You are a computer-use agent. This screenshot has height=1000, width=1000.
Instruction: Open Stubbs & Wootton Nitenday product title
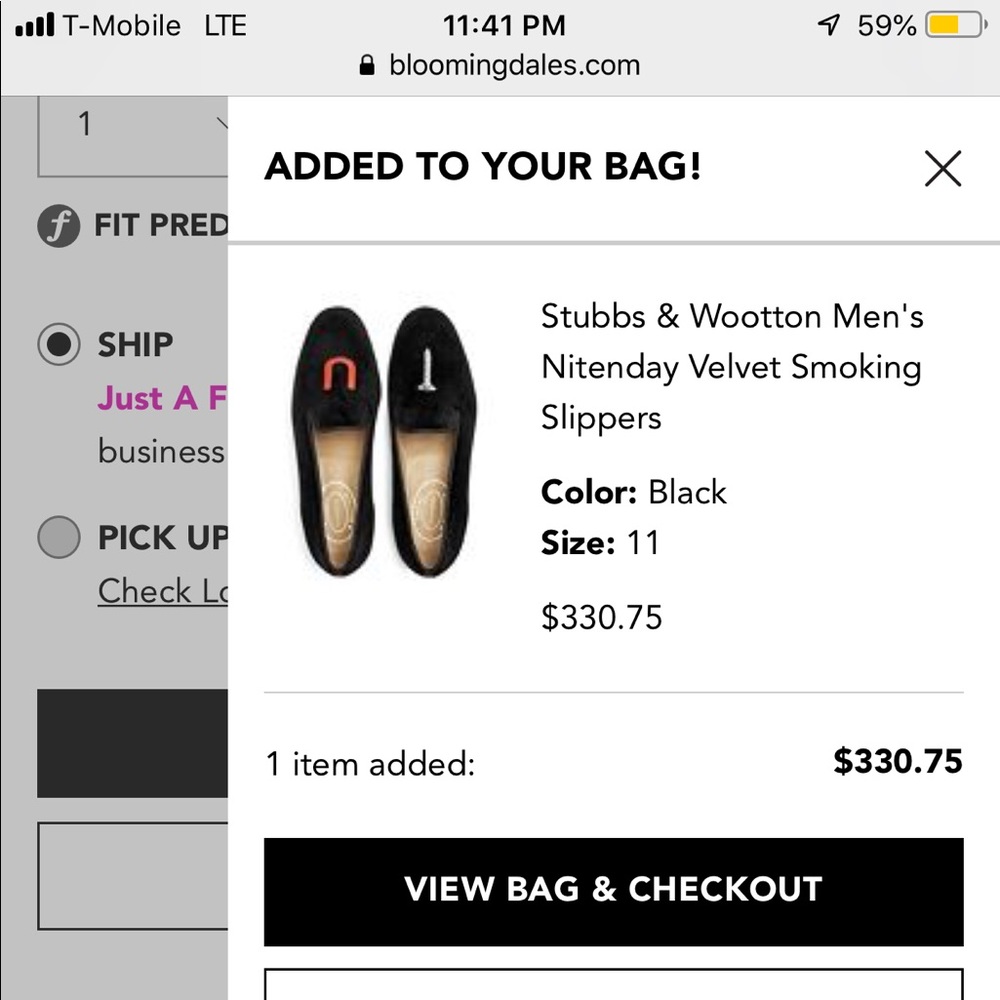[732, 366]
